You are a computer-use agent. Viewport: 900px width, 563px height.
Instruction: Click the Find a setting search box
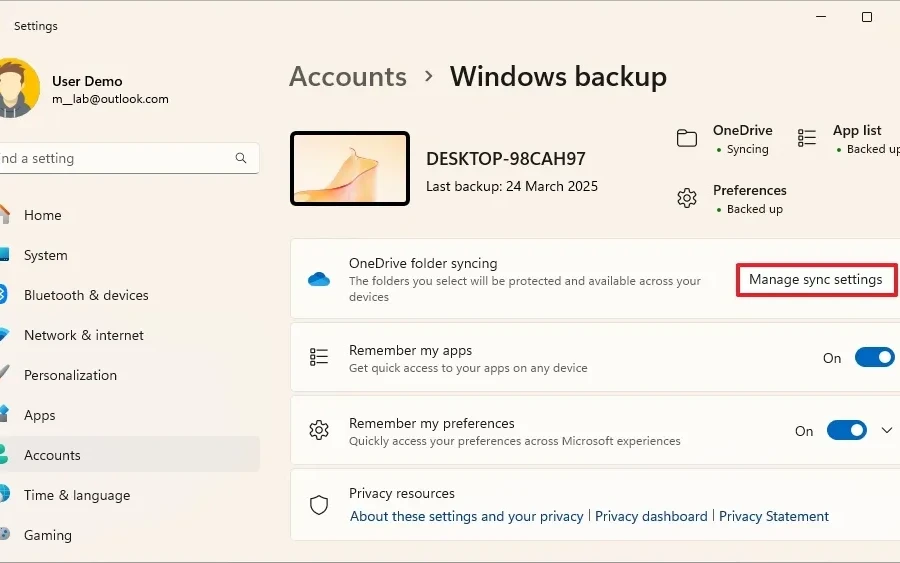130,158
